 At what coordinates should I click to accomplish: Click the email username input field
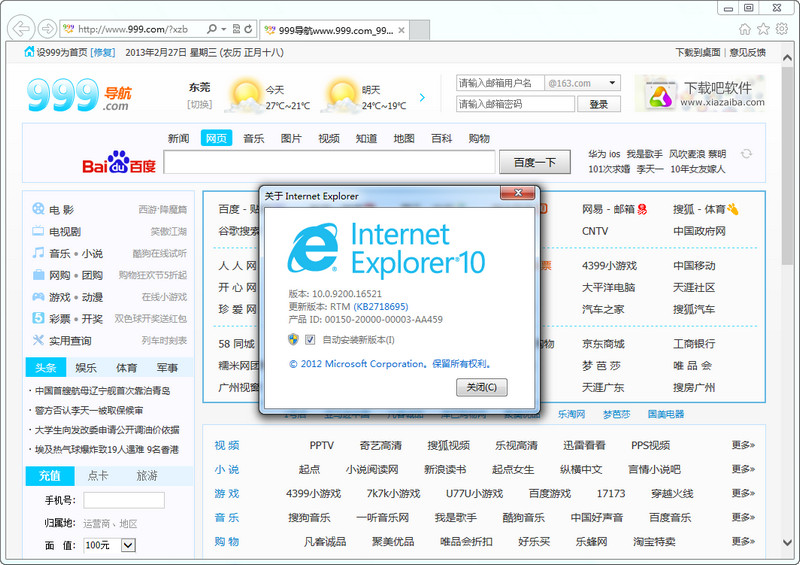coord(500,83)
